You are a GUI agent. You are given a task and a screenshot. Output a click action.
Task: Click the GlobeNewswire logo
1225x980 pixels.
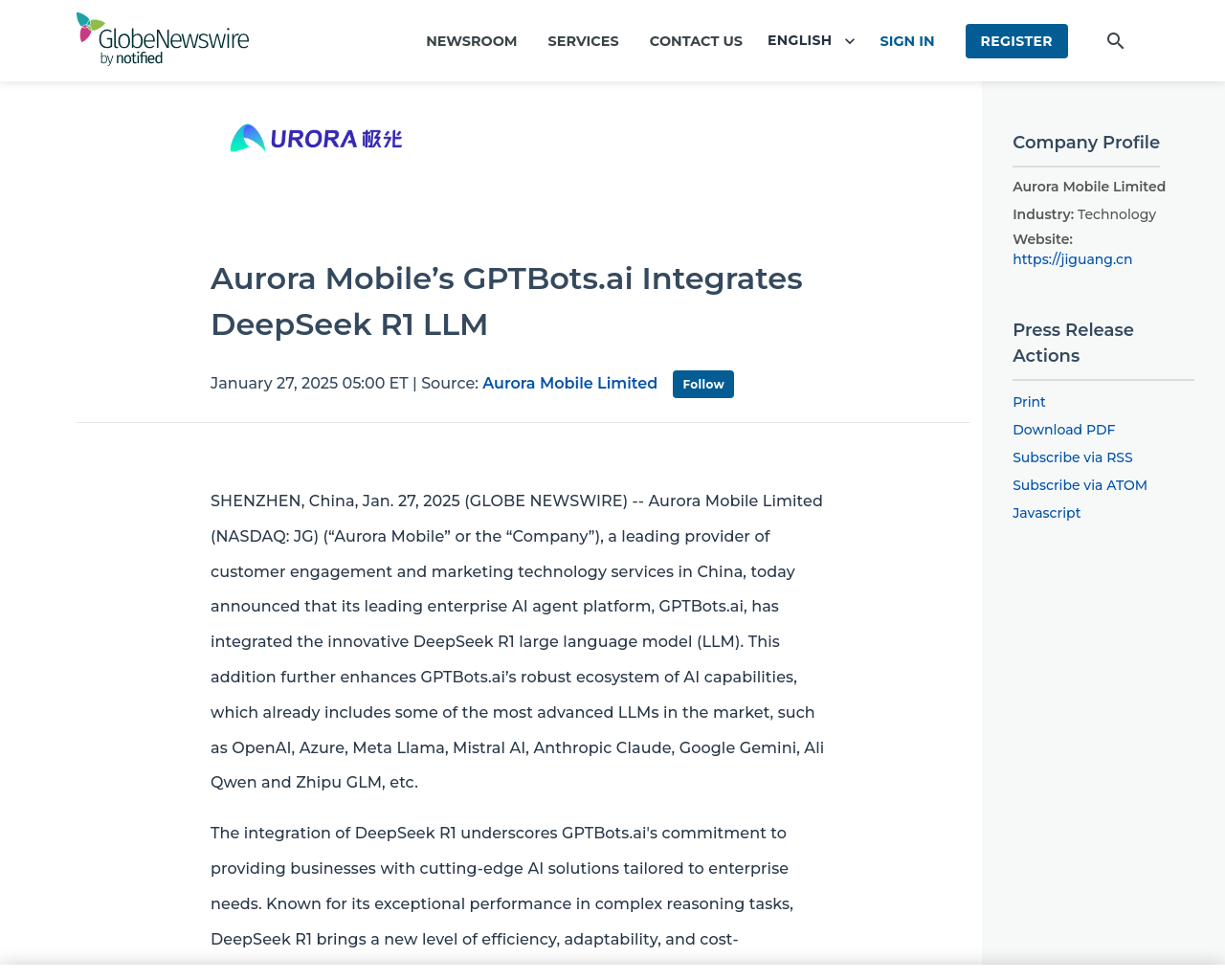point(163,39)
